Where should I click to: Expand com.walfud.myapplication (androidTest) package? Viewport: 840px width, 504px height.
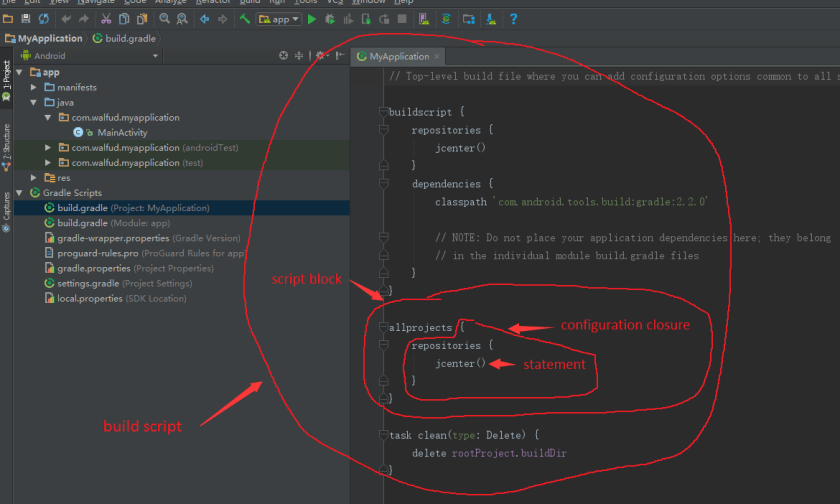click(x=48, y=147)
